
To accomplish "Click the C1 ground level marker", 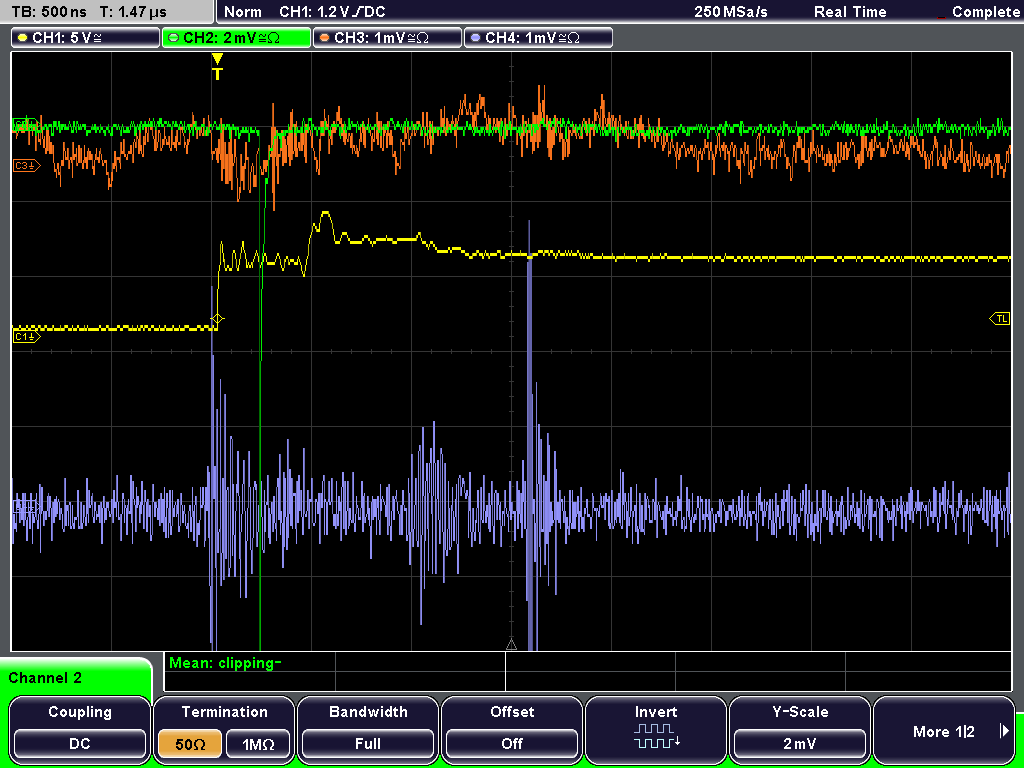I will [x=27, y=336].
